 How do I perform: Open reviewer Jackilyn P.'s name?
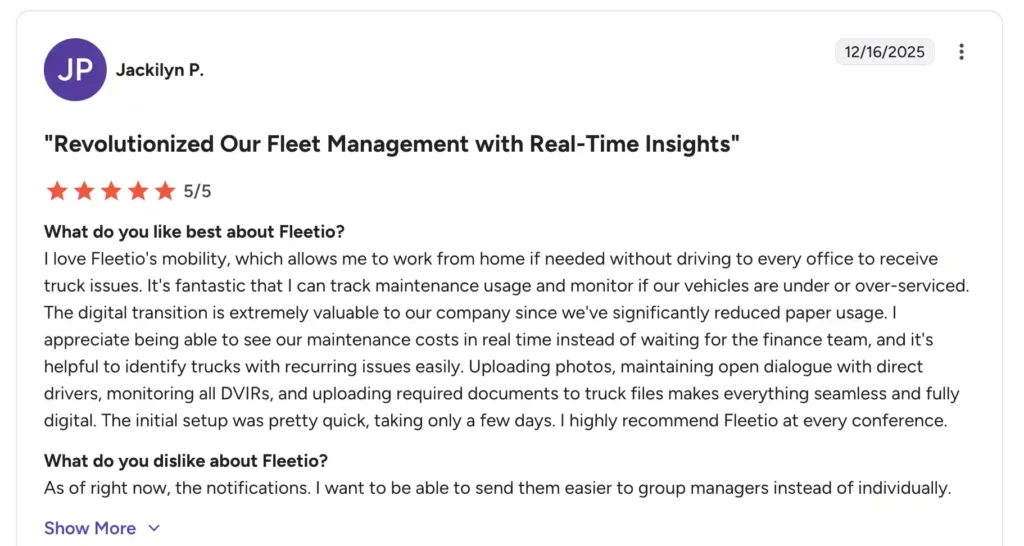160,70
